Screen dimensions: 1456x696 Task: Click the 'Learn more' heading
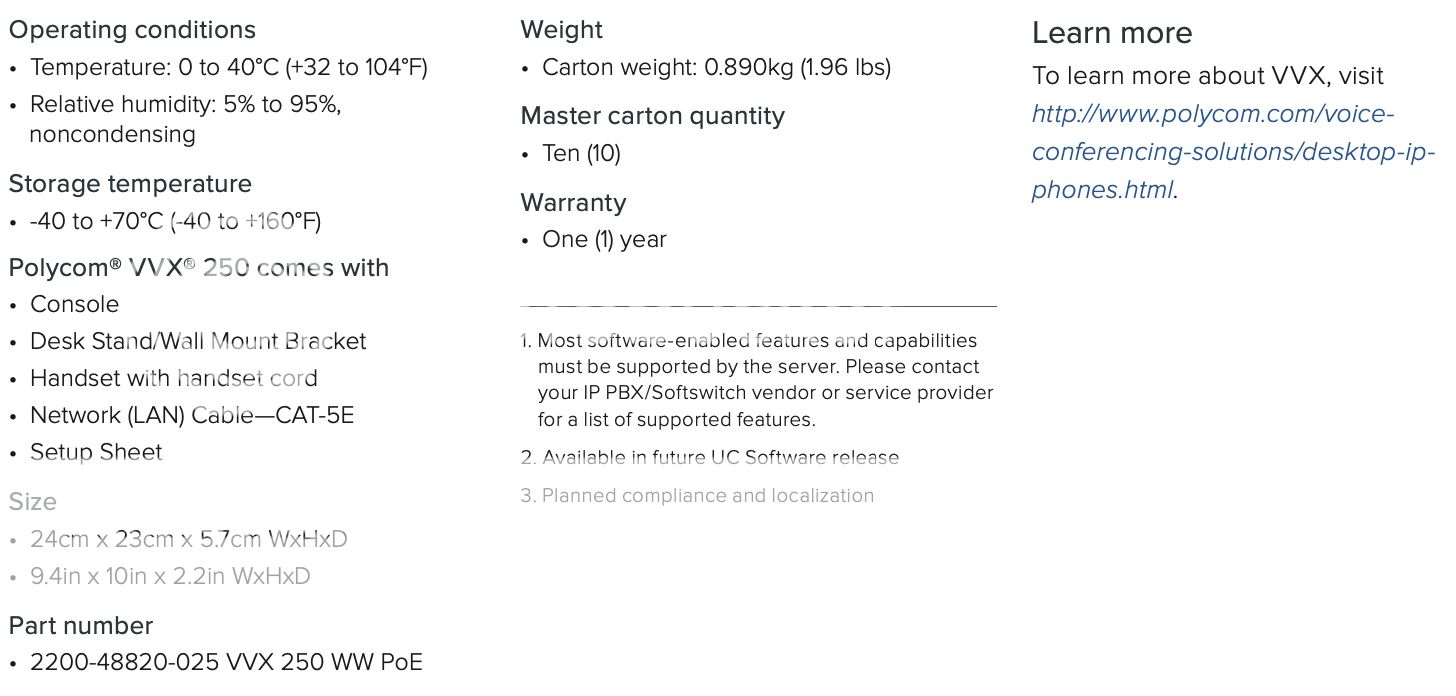tap(1112, 33)
